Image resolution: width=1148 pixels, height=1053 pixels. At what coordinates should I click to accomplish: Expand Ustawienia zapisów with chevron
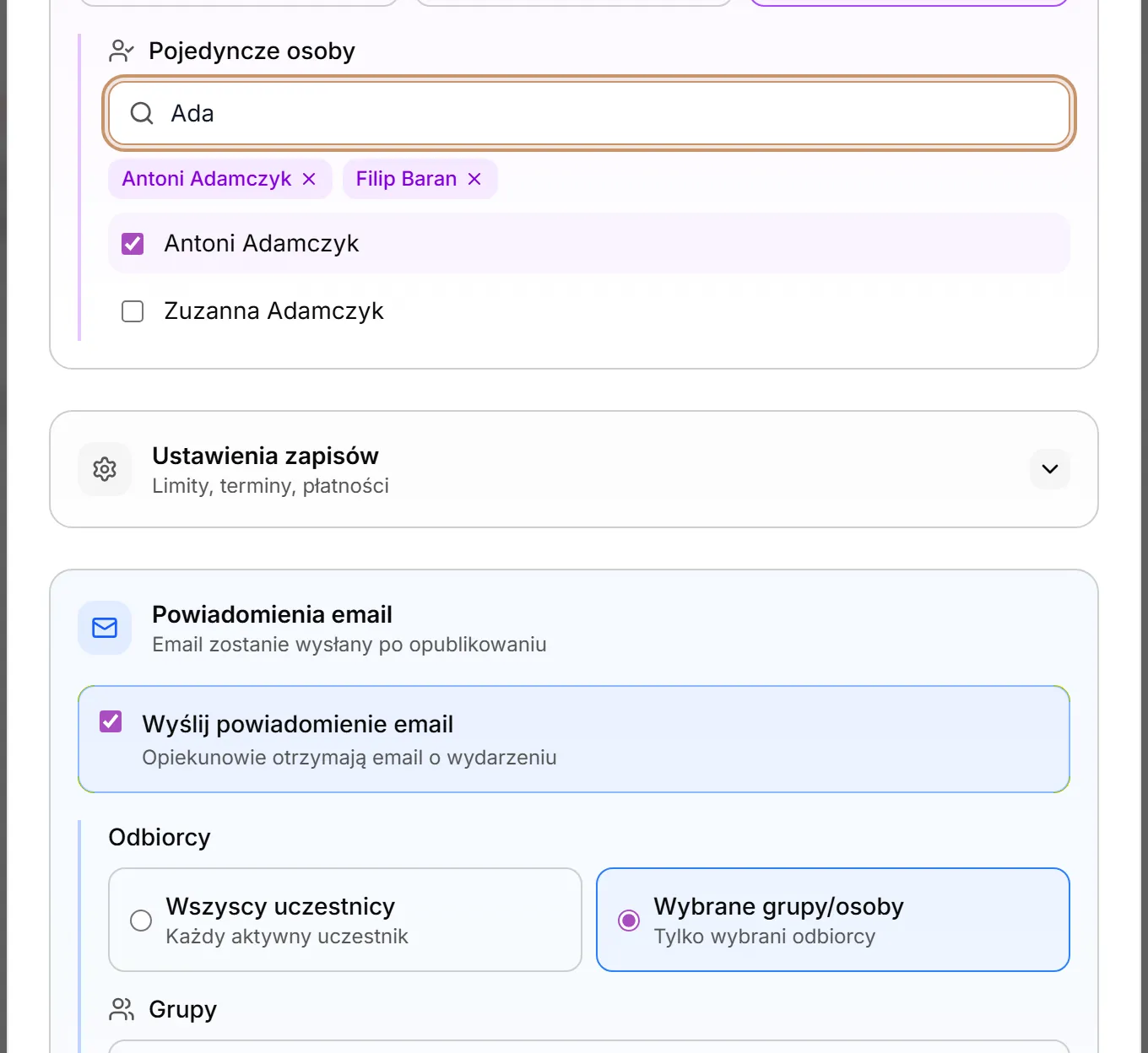[1050, 469]
